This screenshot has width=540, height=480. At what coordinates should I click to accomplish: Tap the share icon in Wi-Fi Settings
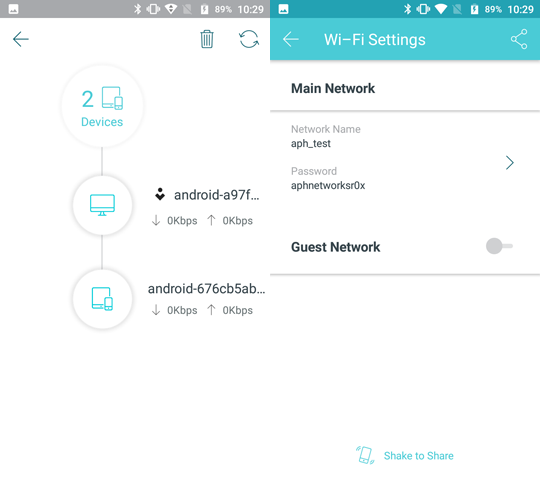[519, 39]
